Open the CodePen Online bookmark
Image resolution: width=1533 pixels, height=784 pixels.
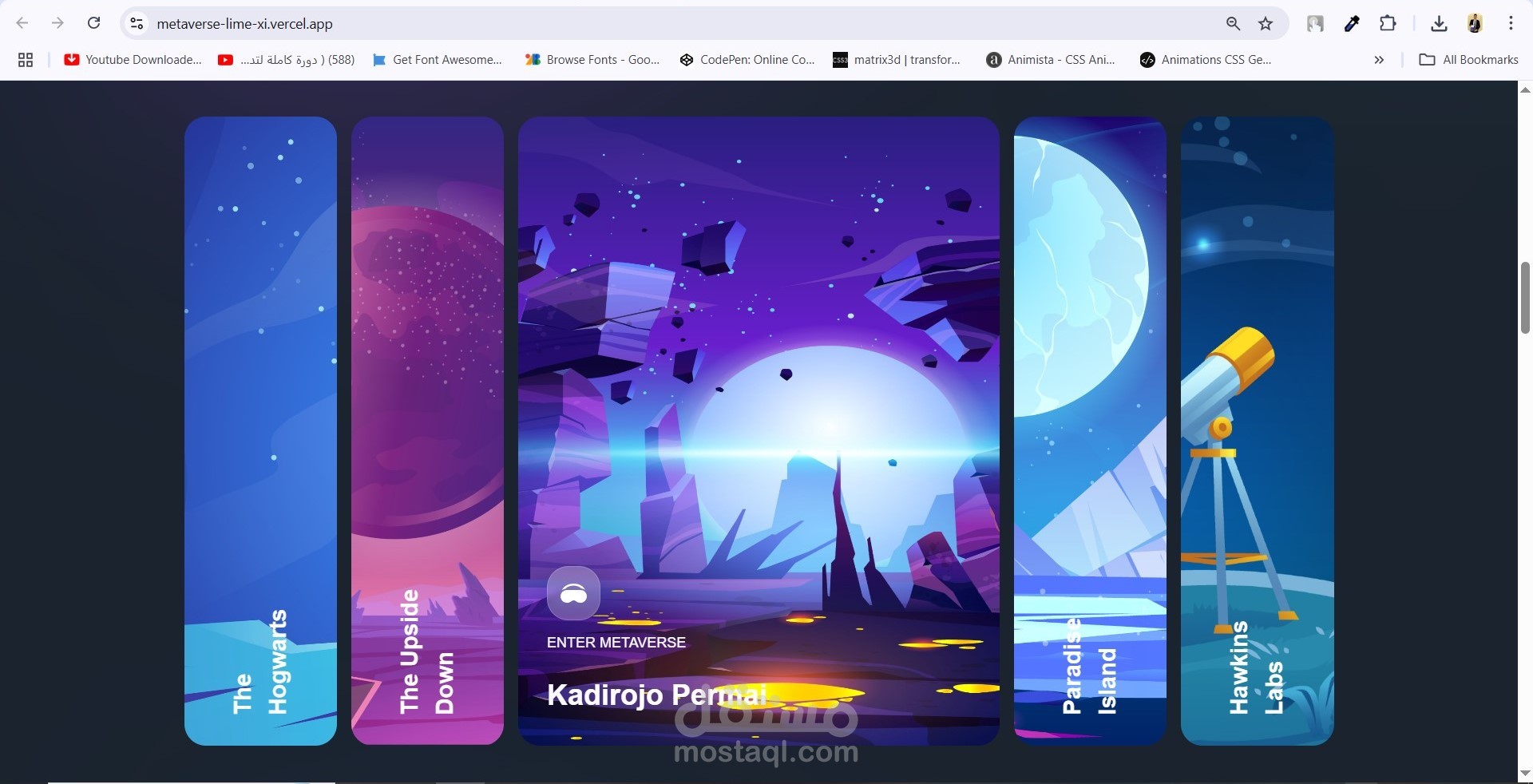(747, 60)
